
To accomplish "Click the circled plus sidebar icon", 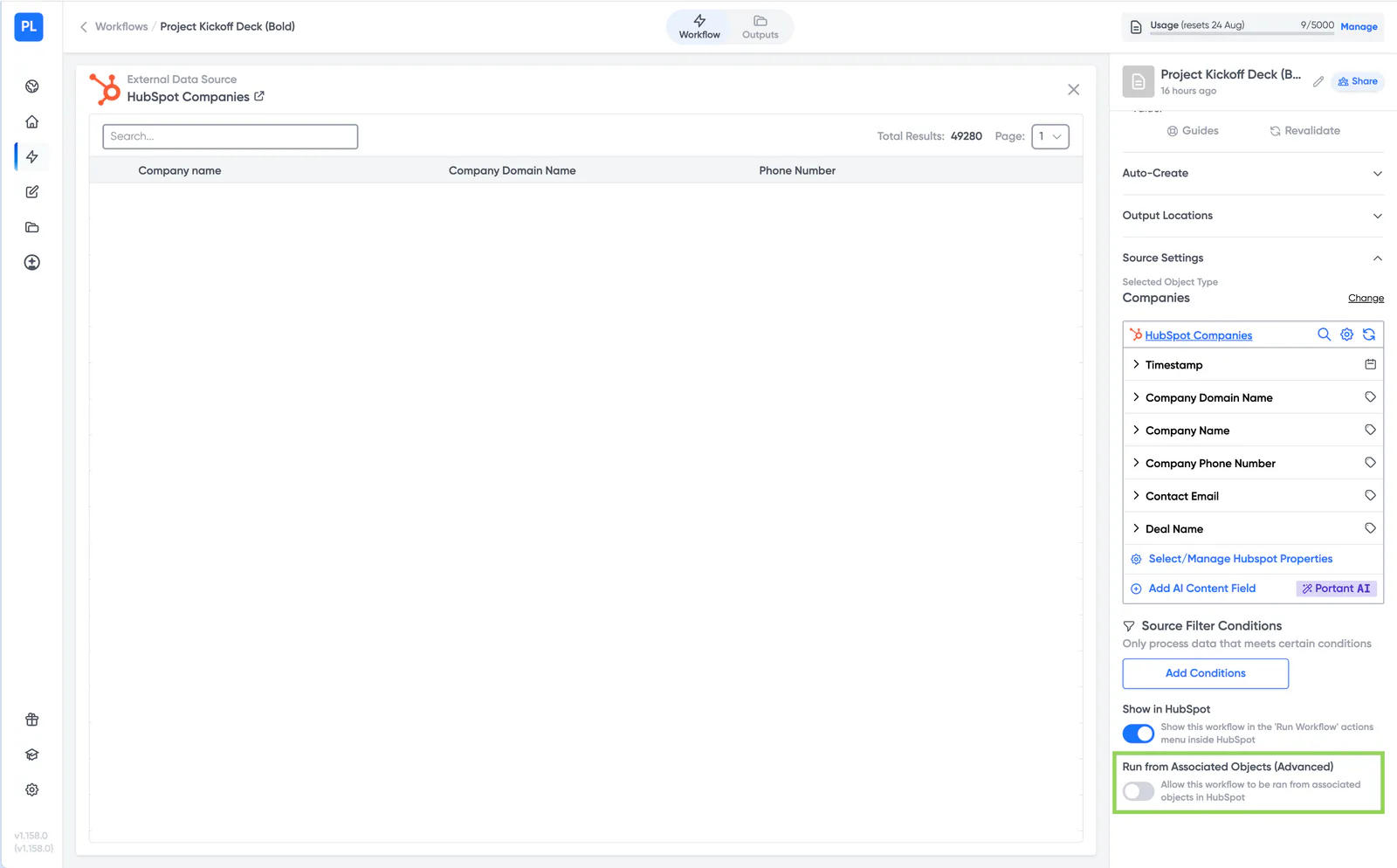I will point(32,262).
